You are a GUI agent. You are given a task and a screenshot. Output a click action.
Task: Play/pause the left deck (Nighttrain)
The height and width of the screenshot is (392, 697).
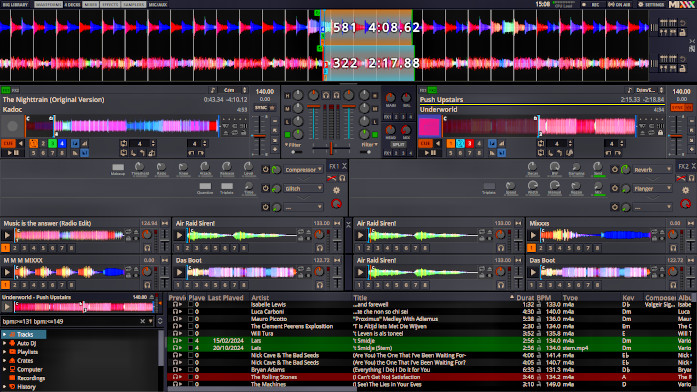(13, 153)
